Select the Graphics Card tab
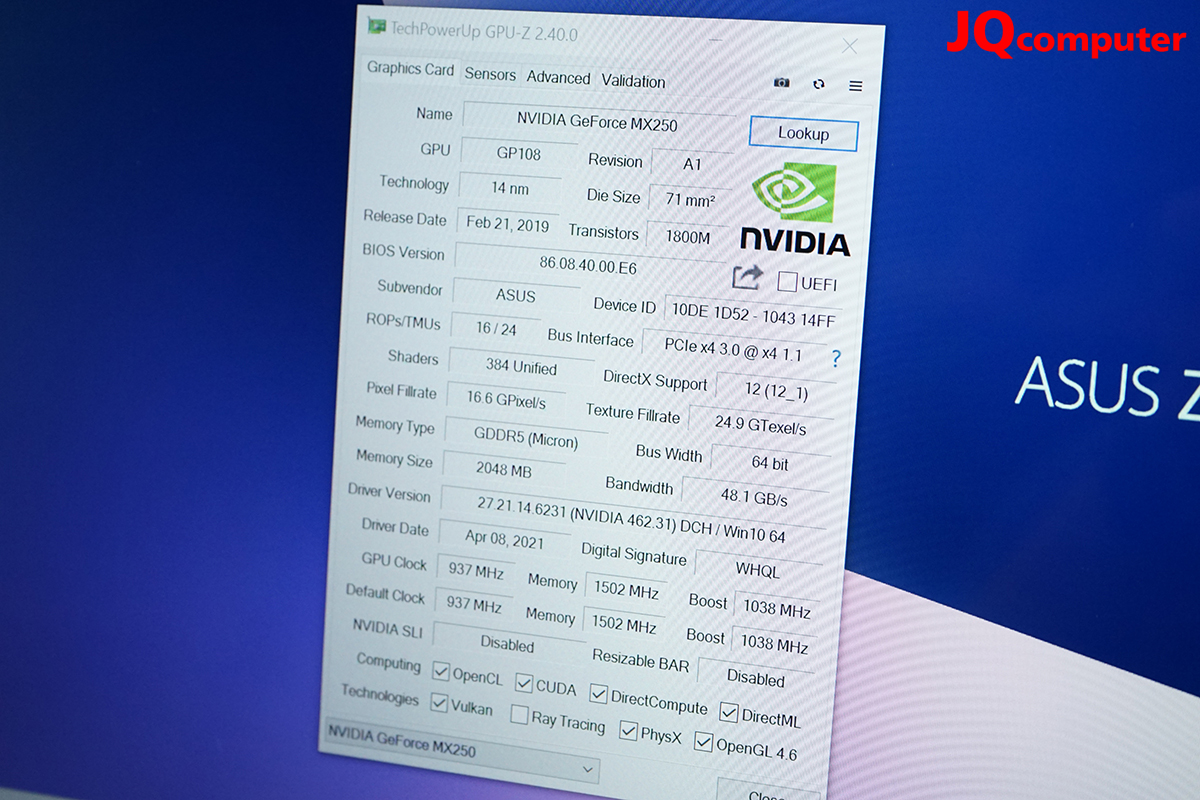The height and width of the screenshot is (800, 1200). pyautogui.click(x=410, y=69)
